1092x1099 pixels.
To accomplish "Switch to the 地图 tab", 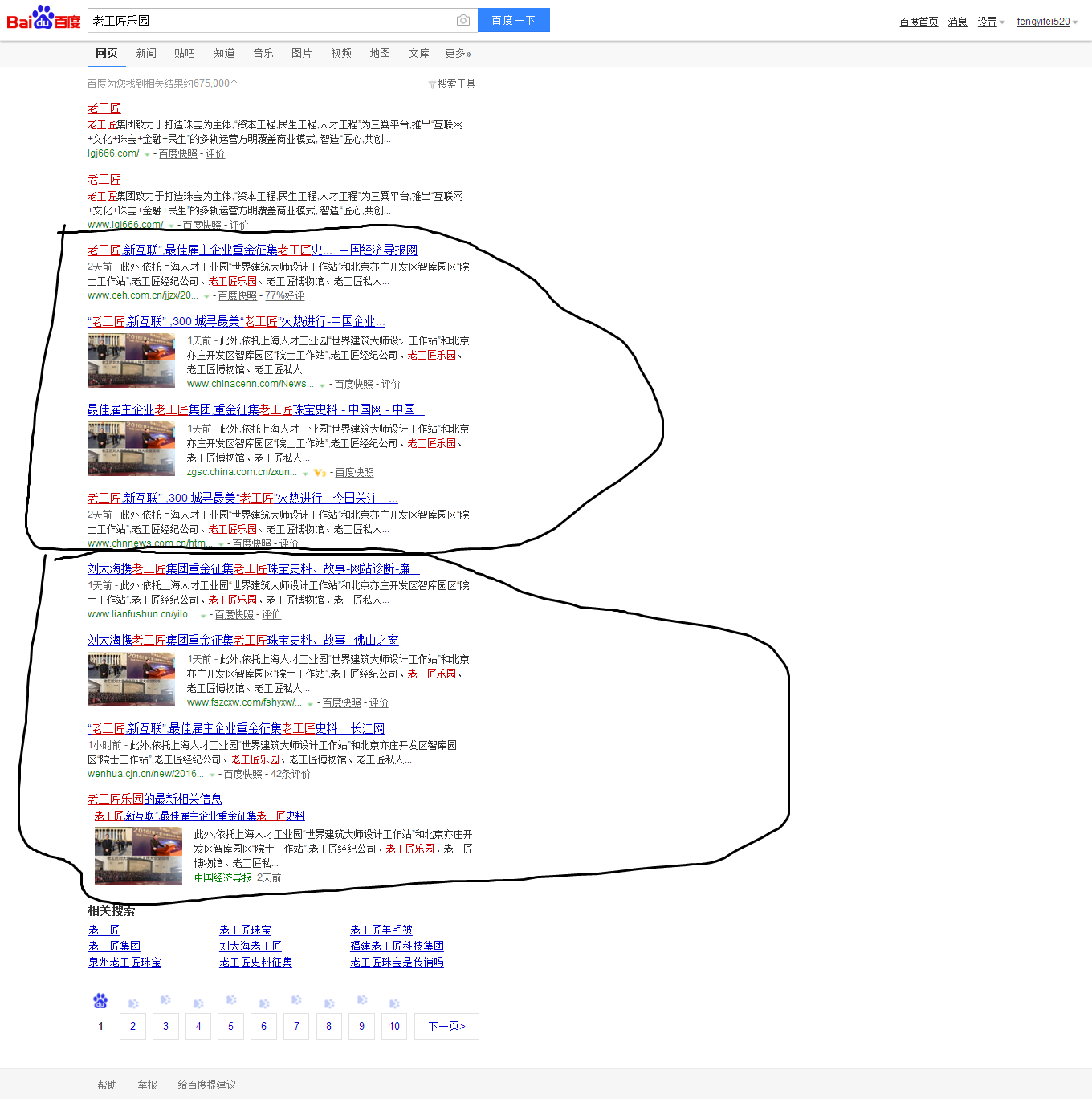I will coord(380,53).
